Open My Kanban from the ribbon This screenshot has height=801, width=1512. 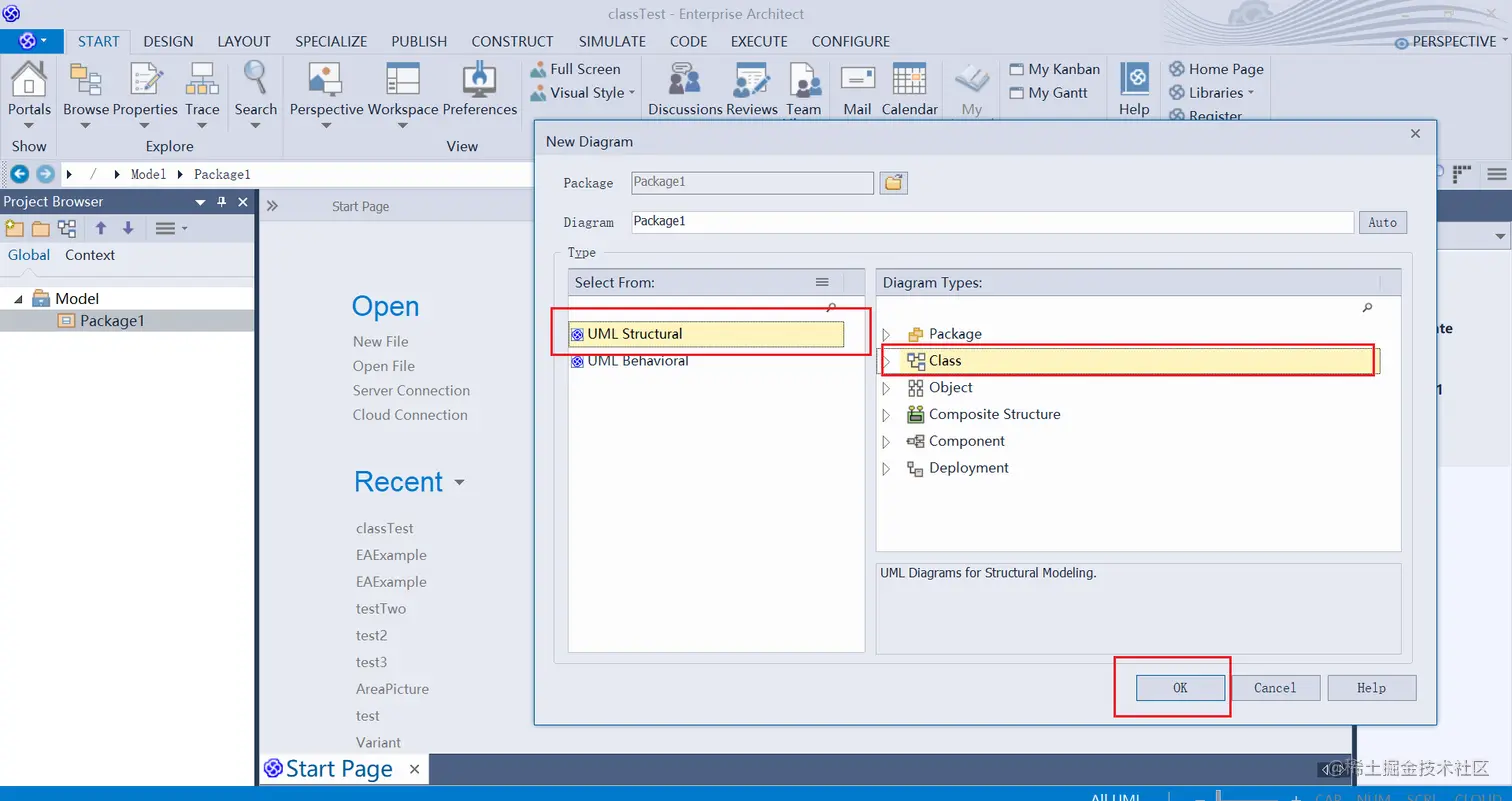coord(1054,69)
